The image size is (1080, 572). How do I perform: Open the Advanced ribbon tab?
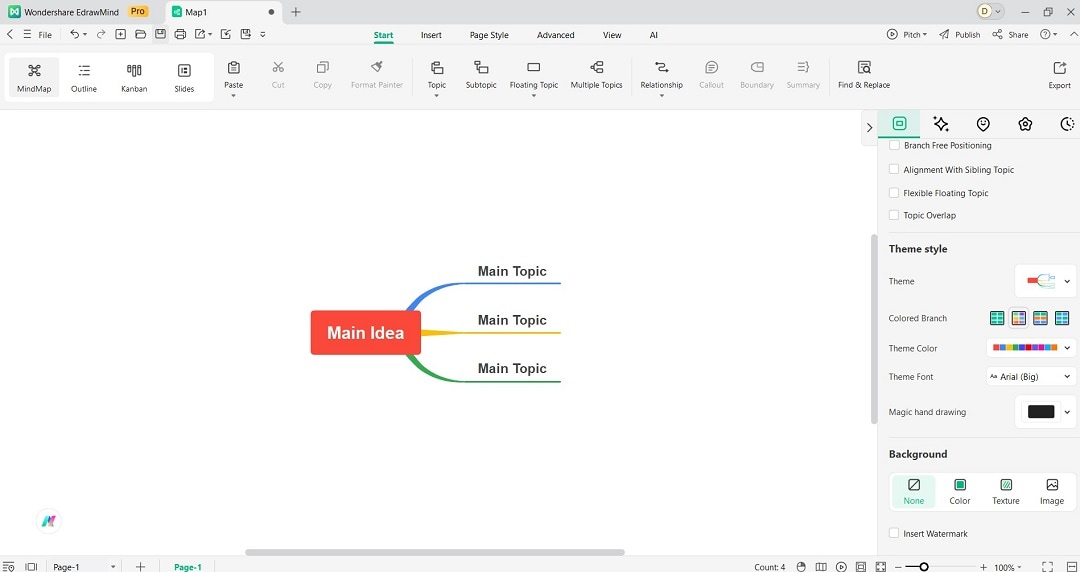coord(555,35)
